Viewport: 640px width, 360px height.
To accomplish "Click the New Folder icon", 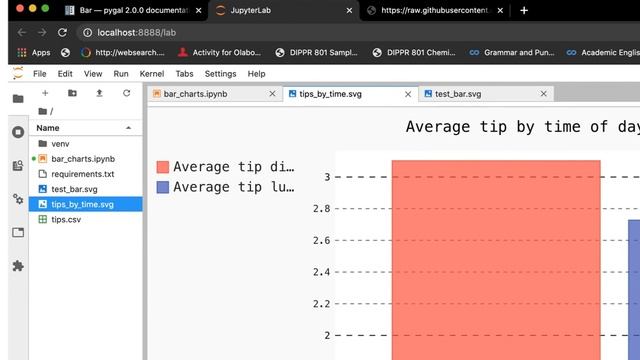I will coord(72,93).
